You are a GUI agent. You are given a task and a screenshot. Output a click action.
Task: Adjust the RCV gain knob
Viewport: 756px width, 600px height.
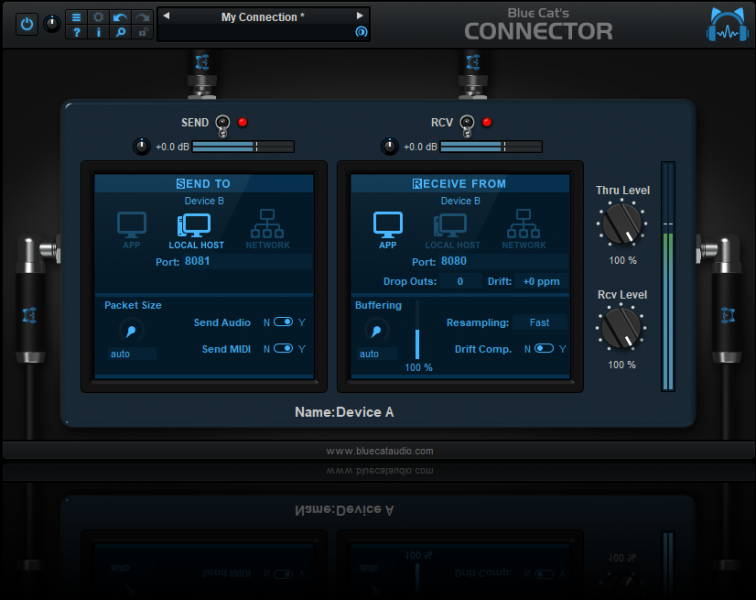390,146
